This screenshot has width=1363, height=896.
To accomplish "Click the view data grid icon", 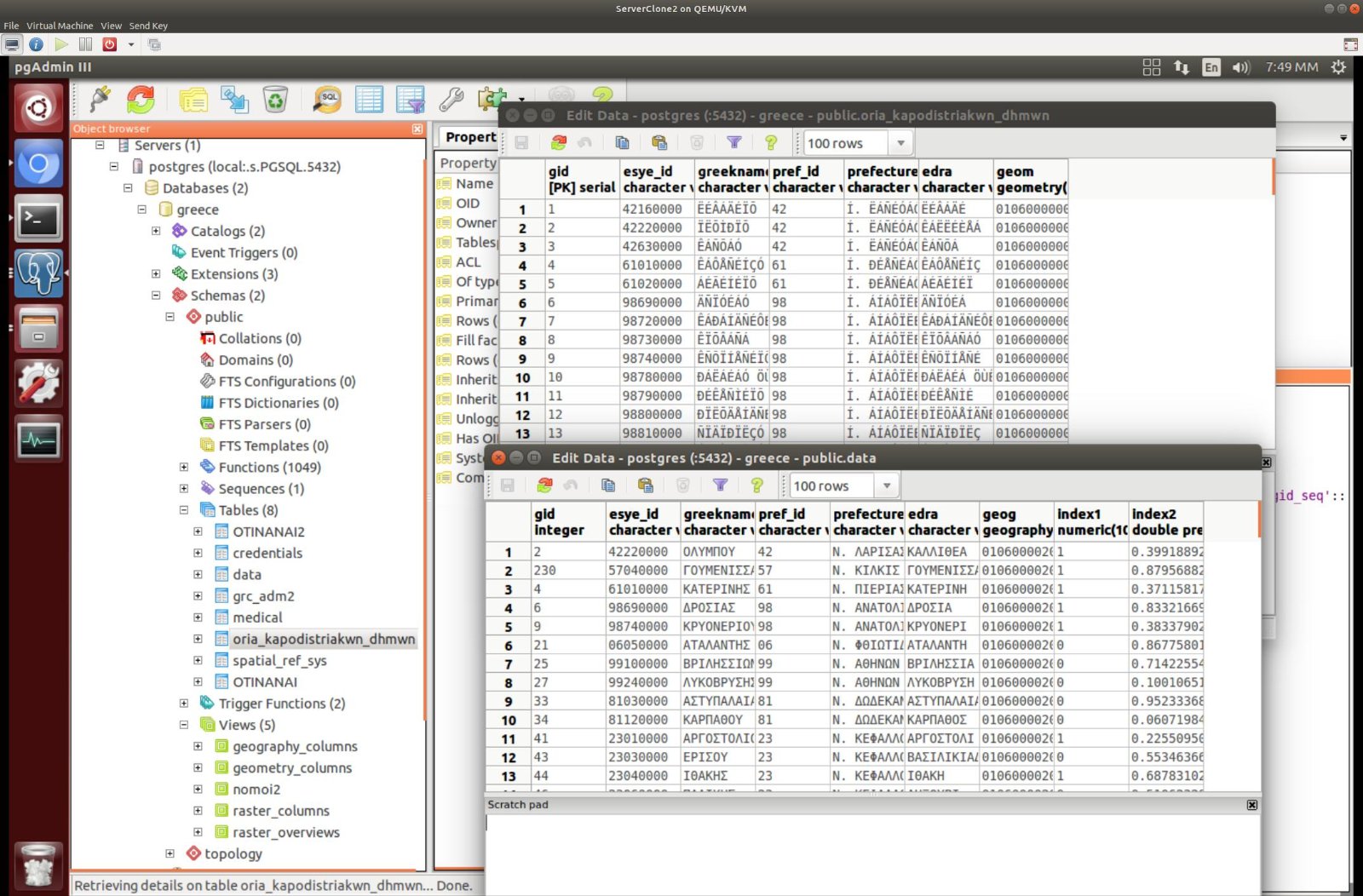I will 369,100.
